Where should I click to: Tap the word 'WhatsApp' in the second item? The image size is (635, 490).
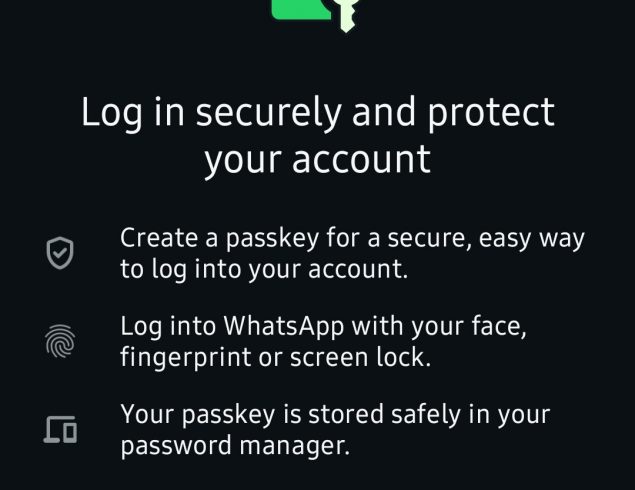tap(284, 326)
